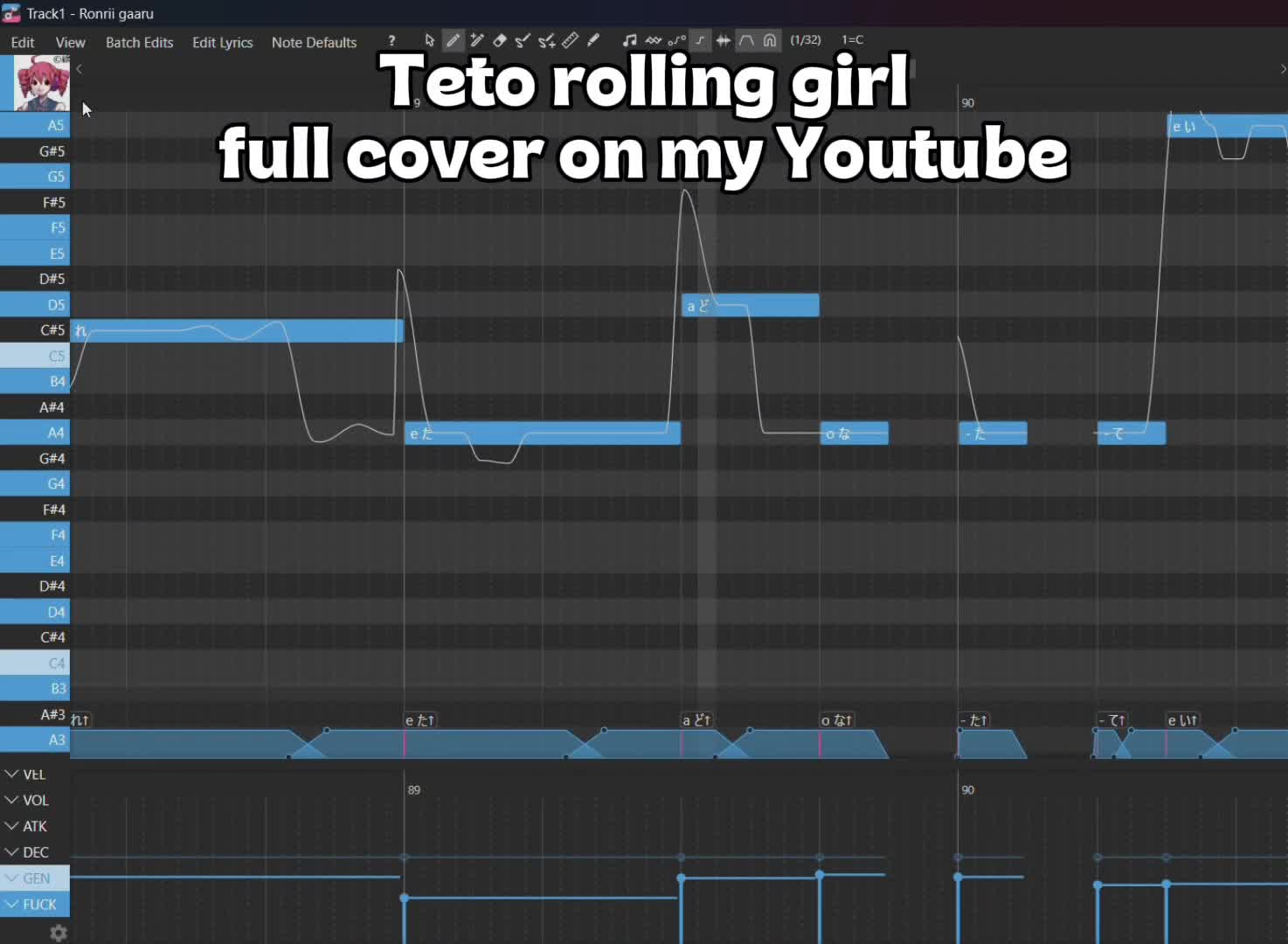Screen dimensions: 1288x944
Task: Open the View menu
Action: click(x=71, y=42)
